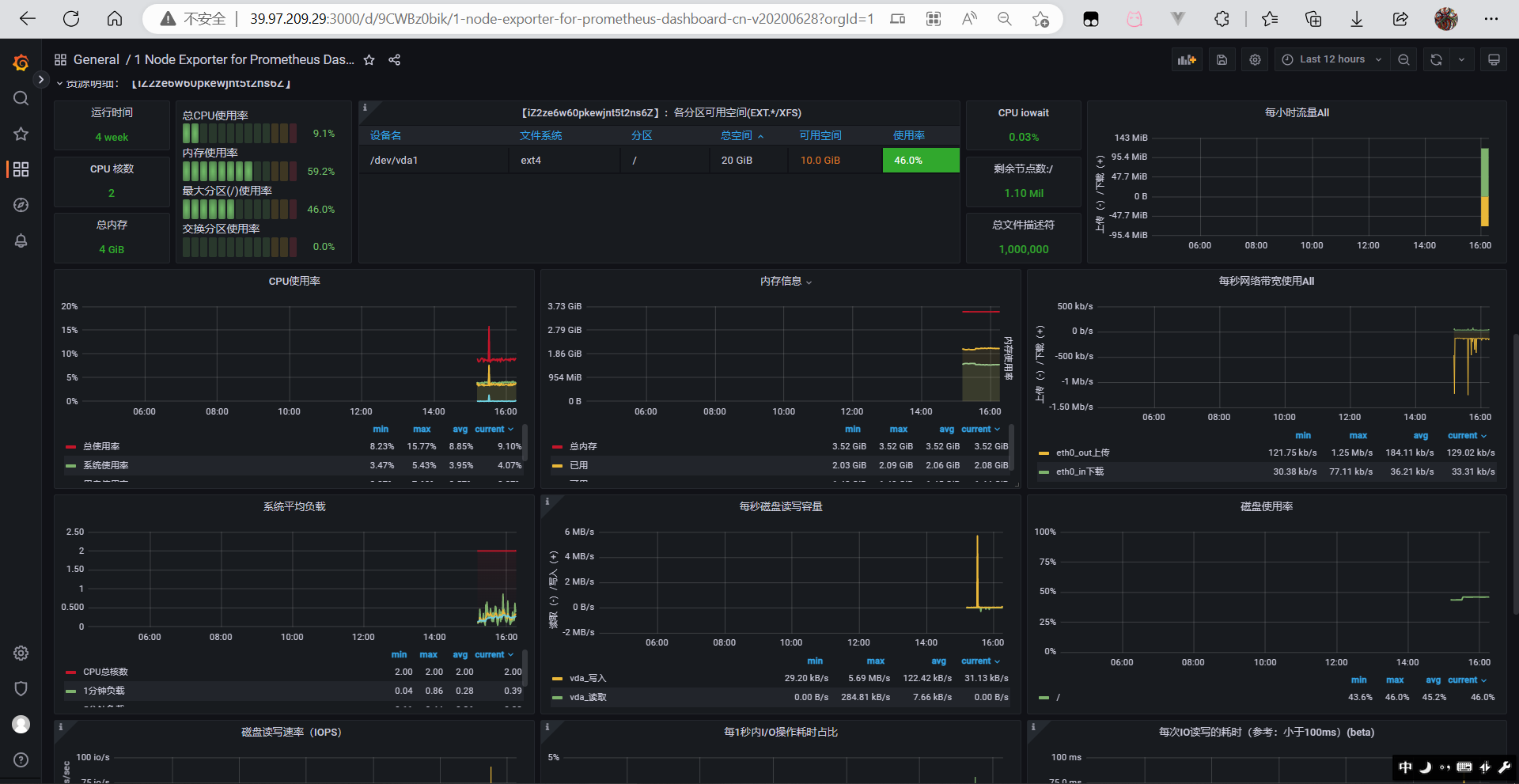Screen dimensions: 1519x784
Task: Open browser downloads icon
Action: tap(1357, 19)
